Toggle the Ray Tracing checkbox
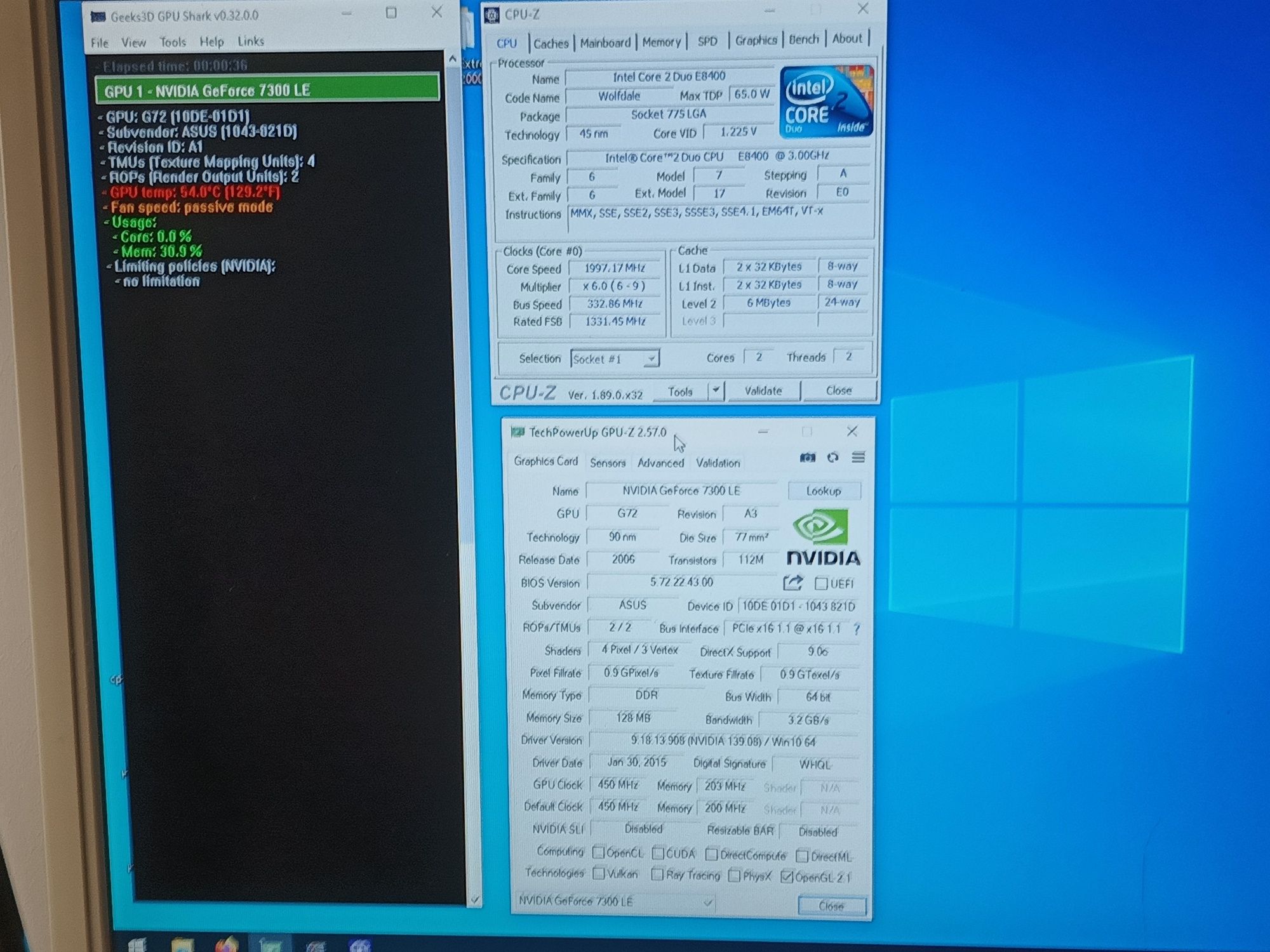The width and height of the screenshot is (1270, 952). coord(658,875)
